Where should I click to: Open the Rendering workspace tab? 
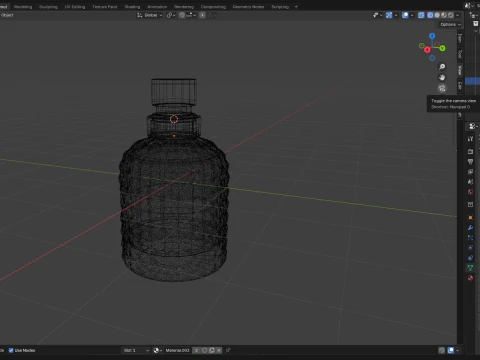point(184,7)
